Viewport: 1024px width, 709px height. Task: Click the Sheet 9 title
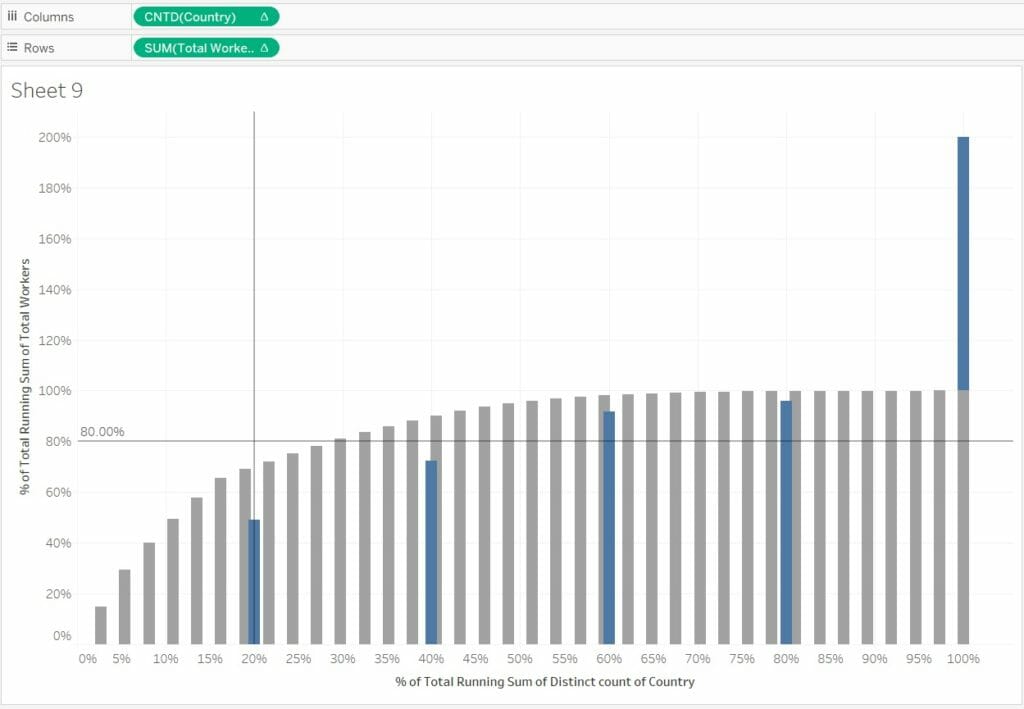tap(47, 90)
